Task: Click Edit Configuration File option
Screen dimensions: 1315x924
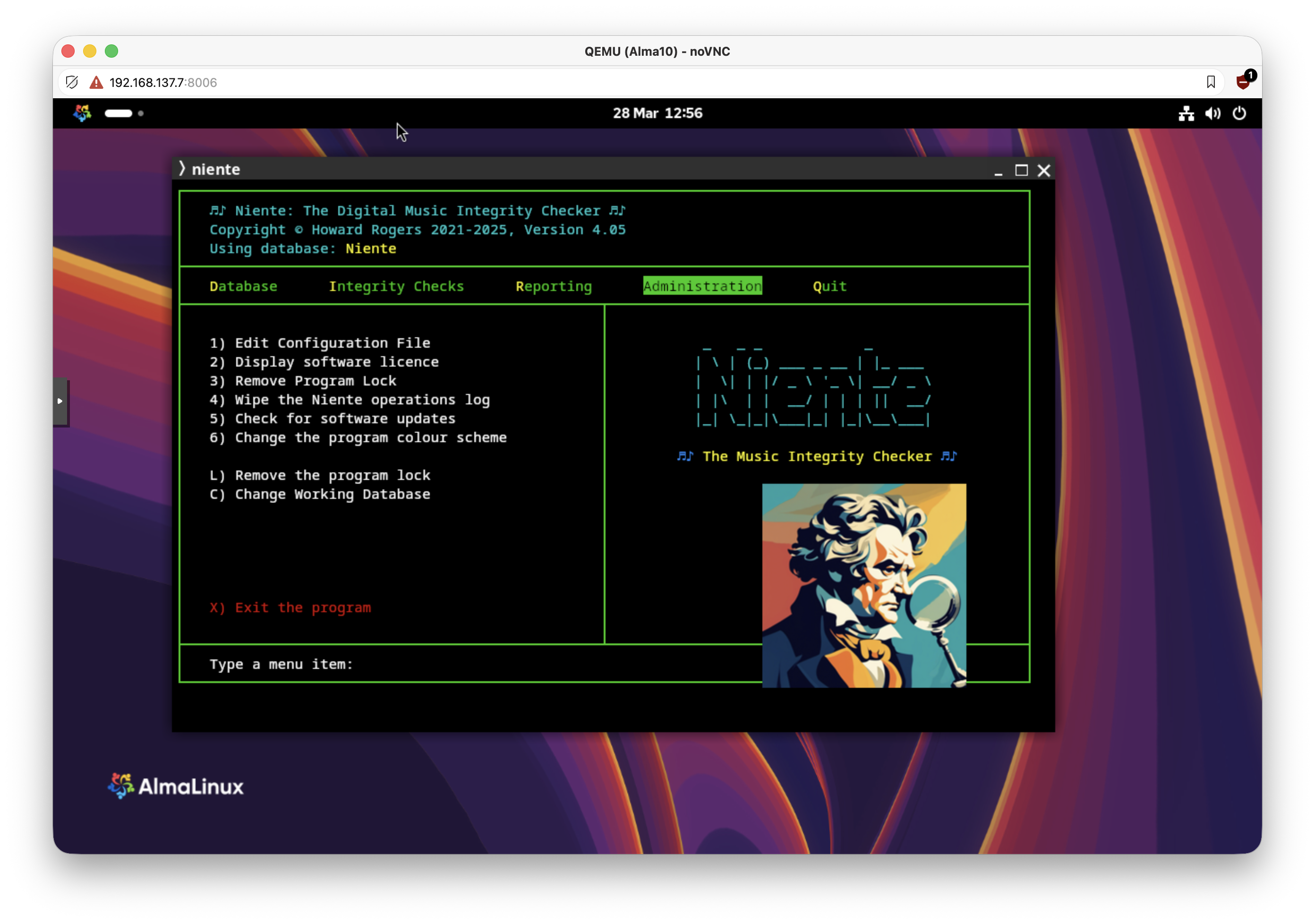Action: [332, 343]
